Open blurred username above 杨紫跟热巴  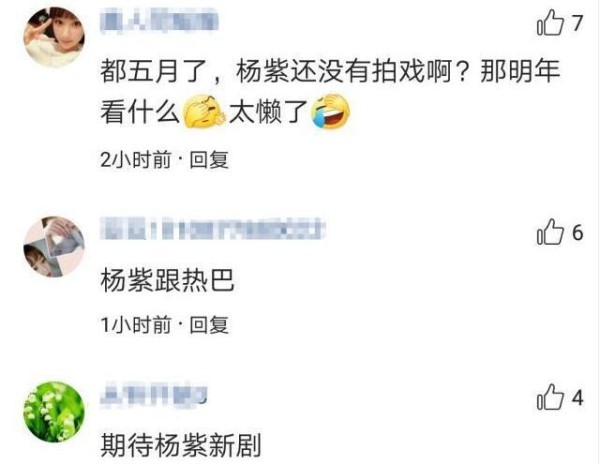tap(213, 228)
